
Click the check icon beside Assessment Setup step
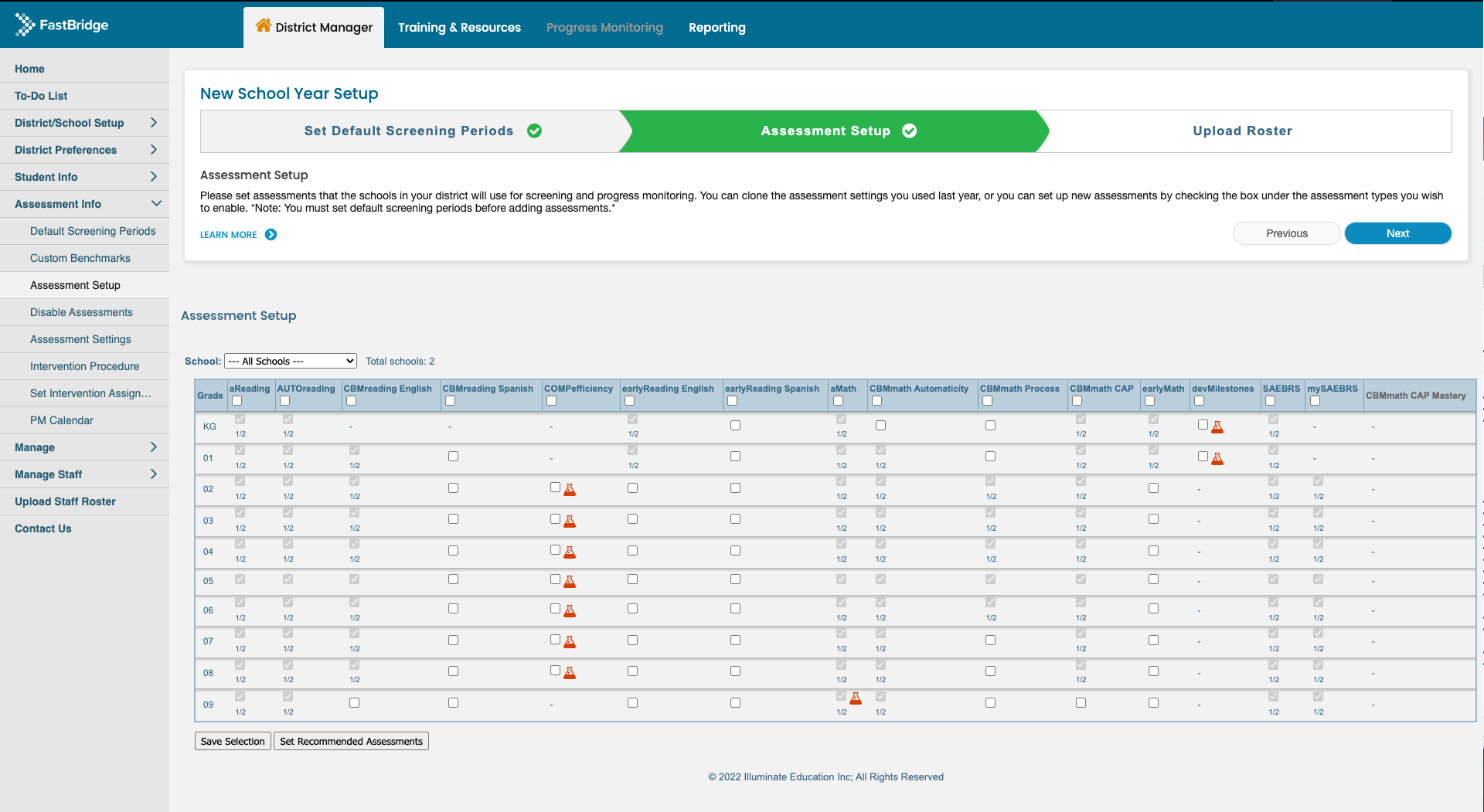click(x=910, y=131)
